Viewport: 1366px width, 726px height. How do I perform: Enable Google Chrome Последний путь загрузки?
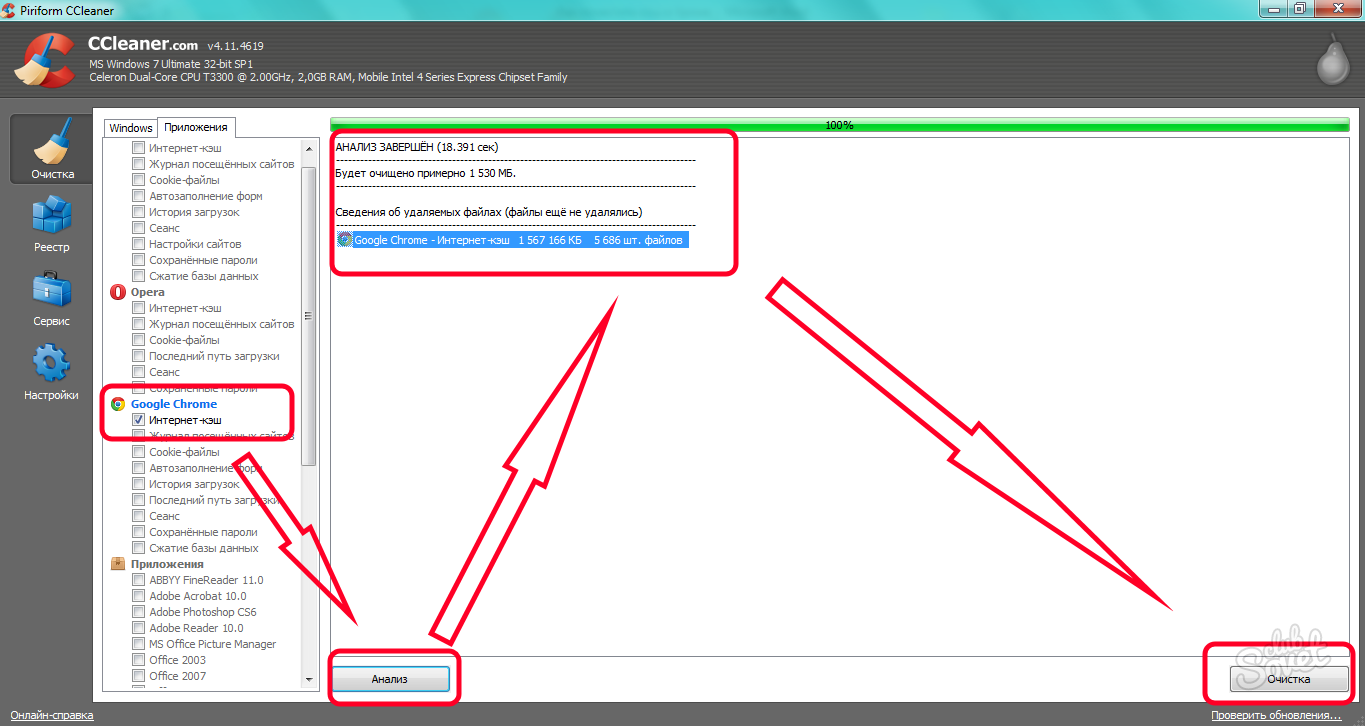pyautogui.click(x=139, y=500)
